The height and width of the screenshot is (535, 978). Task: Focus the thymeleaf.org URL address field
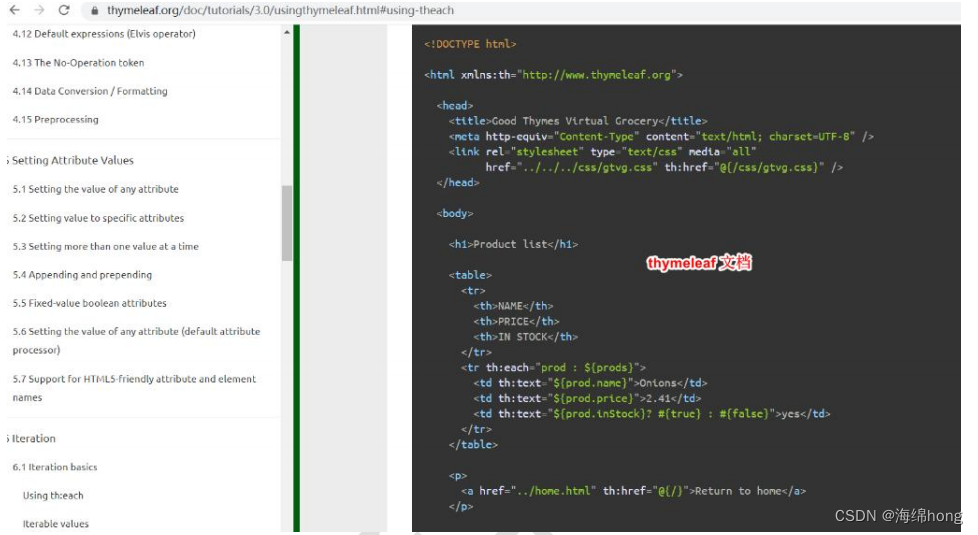pyautogui.click(x=280, y=11)
